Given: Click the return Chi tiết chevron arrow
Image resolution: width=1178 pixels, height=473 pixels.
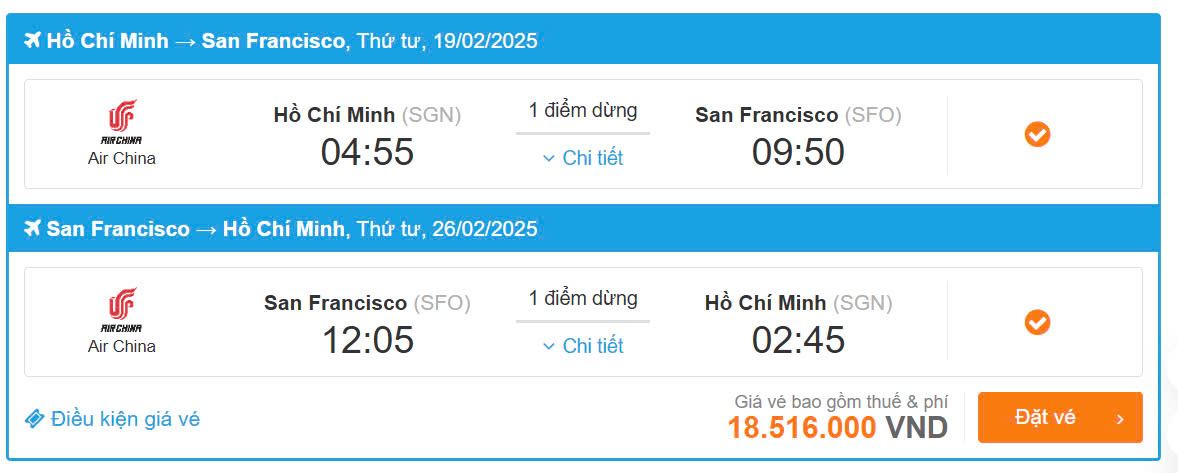Looking at the screenshot, I should 548,346.
